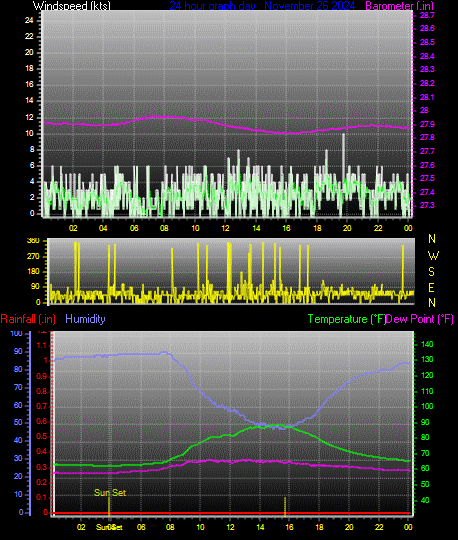Click the S compass letter beside wind direction chart
The image size is (458, 540).
[431, 272]
